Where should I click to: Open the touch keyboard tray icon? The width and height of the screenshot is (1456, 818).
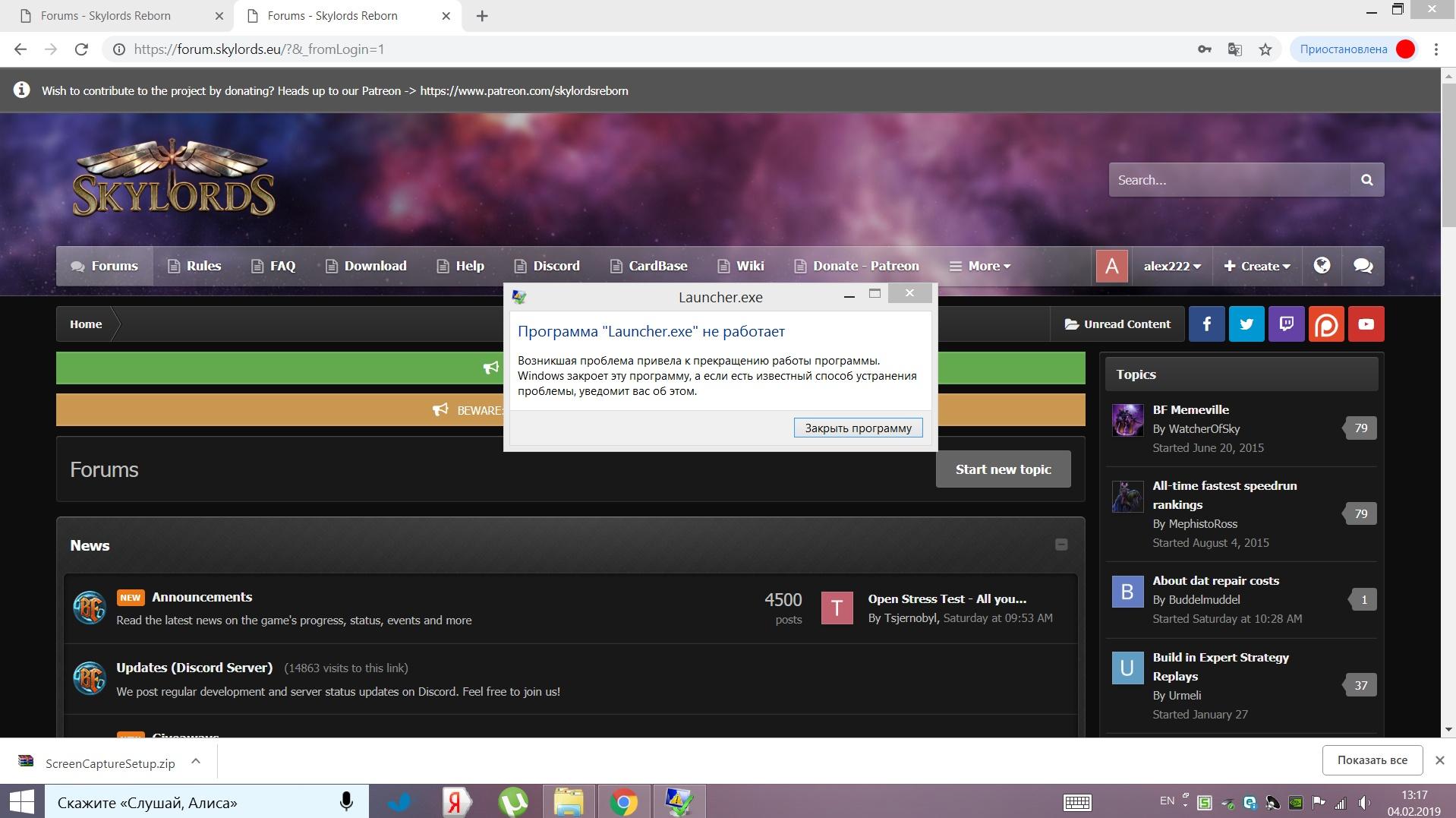(1077, 803)
